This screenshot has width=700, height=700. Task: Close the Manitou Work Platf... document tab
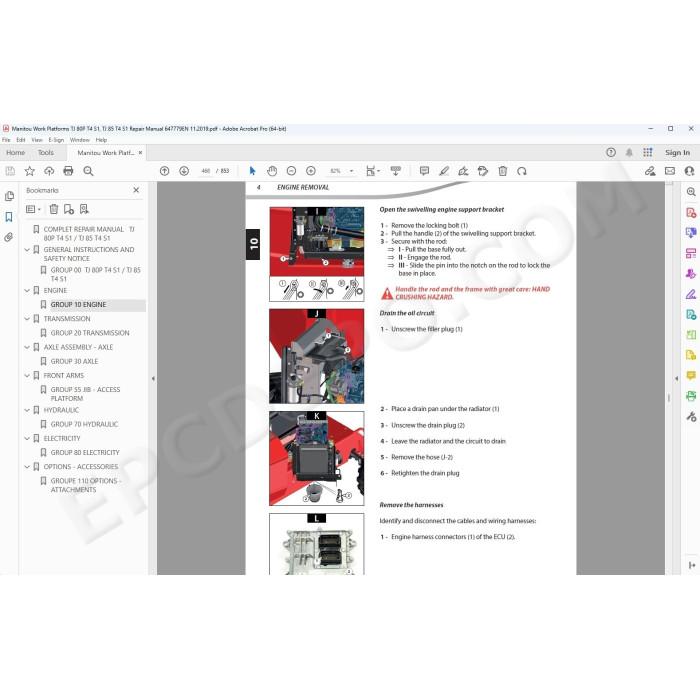click(x=140, y=153)
